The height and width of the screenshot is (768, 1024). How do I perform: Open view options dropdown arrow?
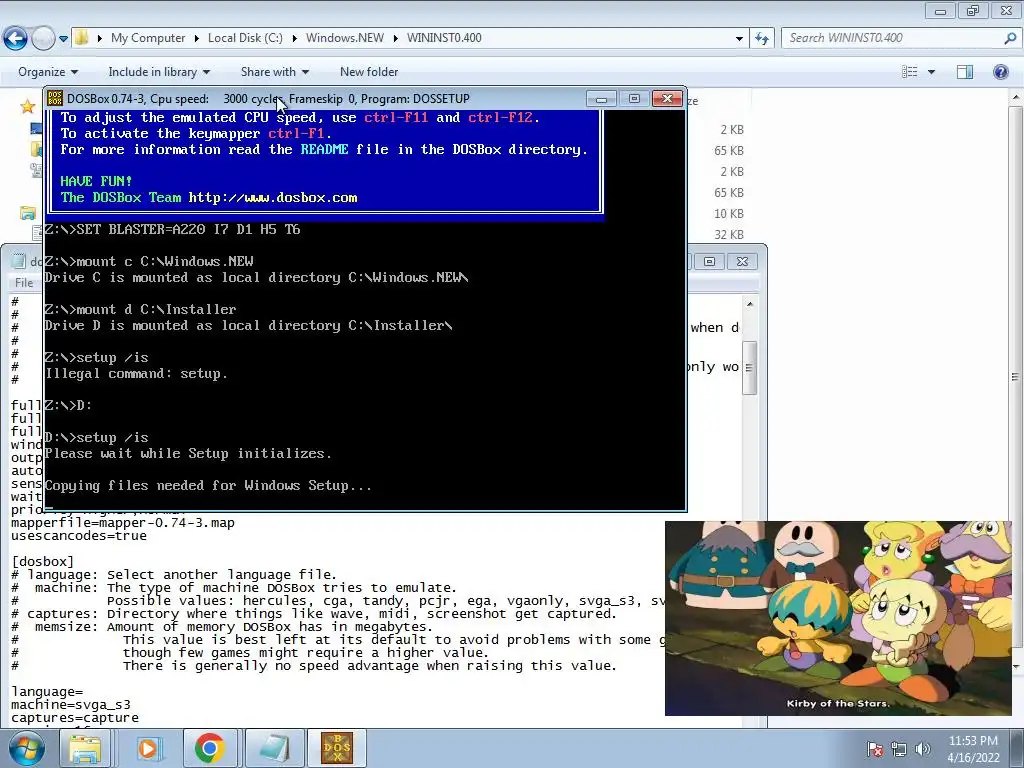click(x=931, y=72)
